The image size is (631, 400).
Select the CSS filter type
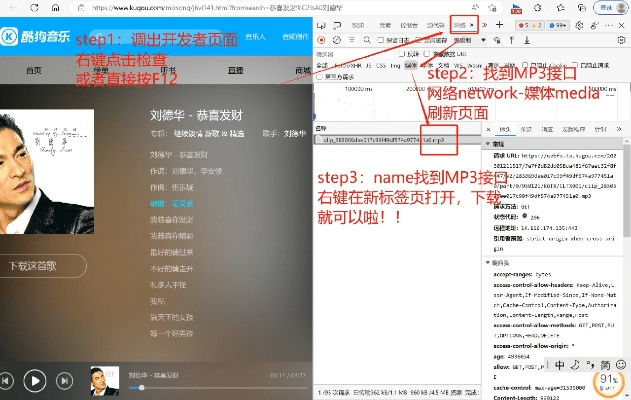[x=381, y=65]
